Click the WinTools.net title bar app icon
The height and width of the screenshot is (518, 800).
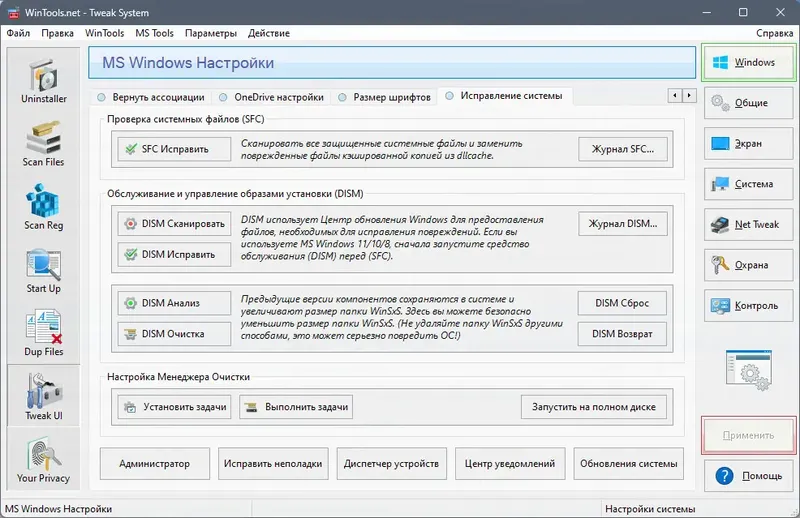pyautogui.click(x=13, y=13)
